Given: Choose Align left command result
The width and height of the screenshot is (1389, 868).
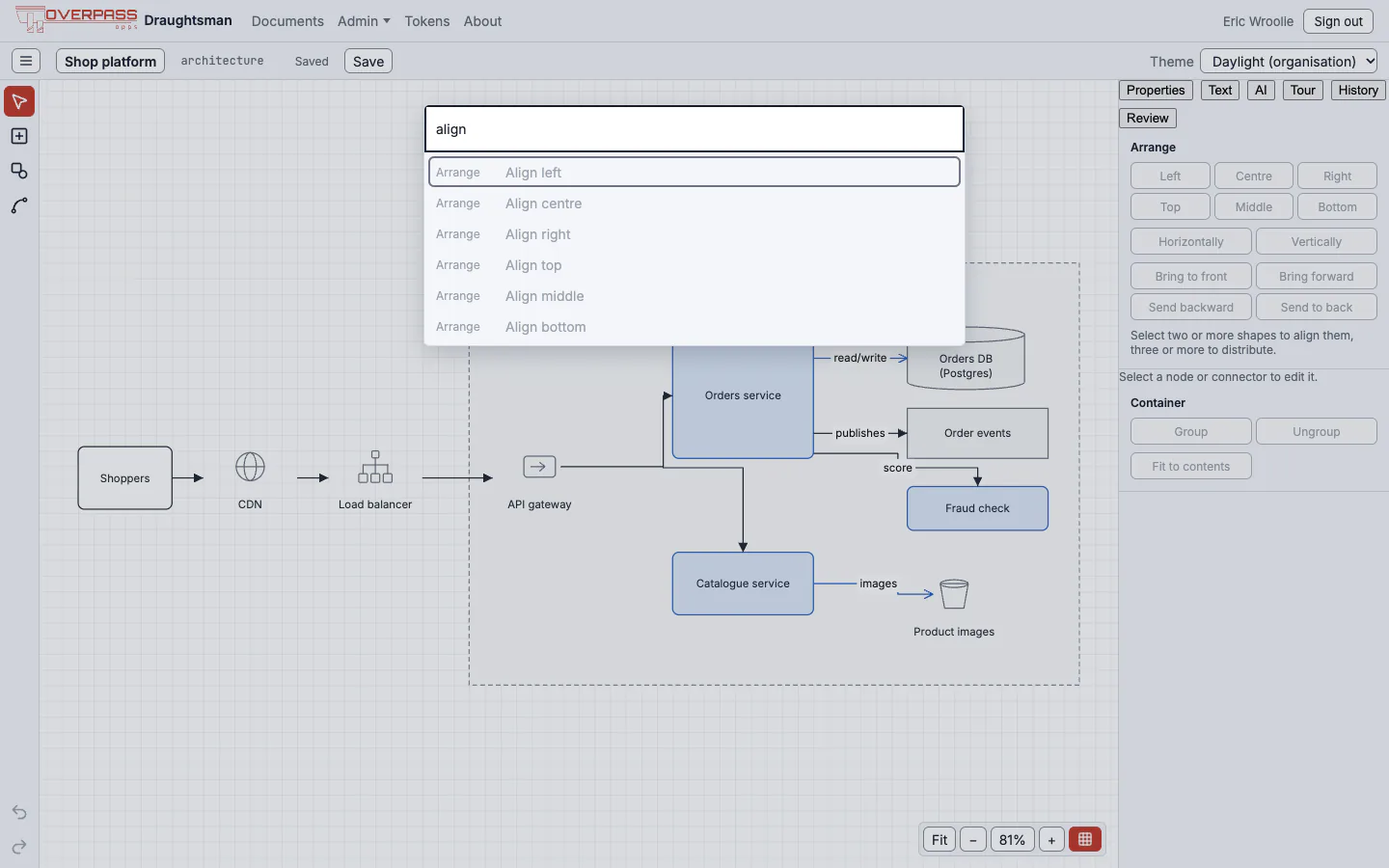Looking at the screenshot, I should [694, 172].
